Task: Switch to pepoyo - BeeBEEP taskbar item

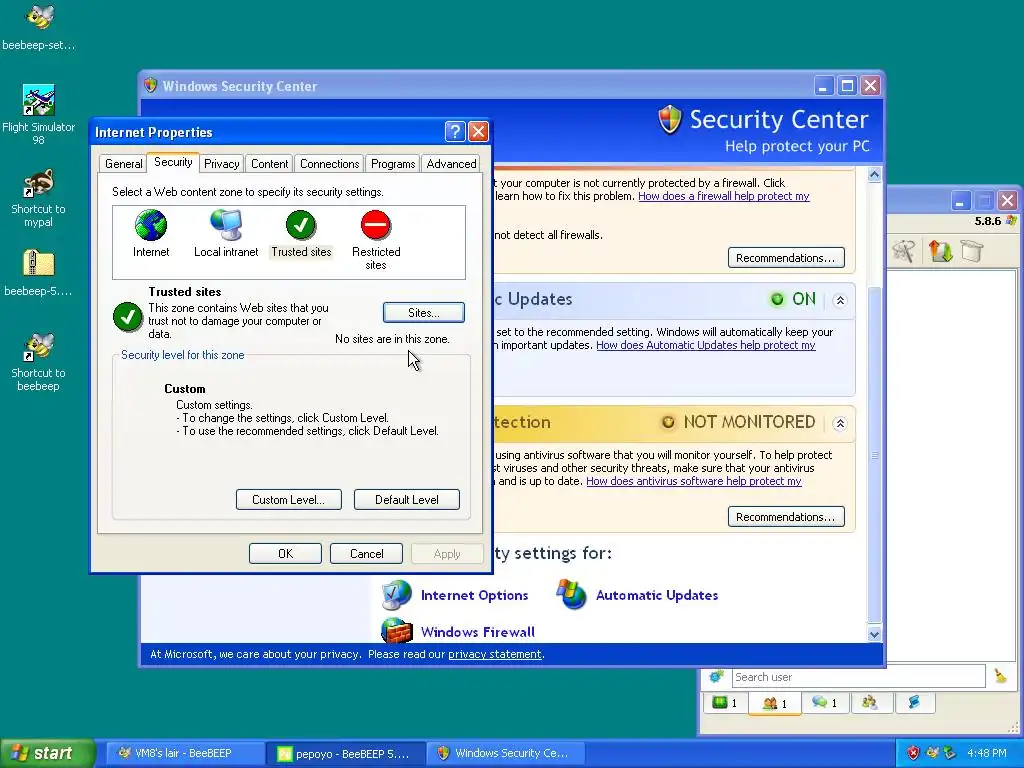Action: [x=345, y=753]
